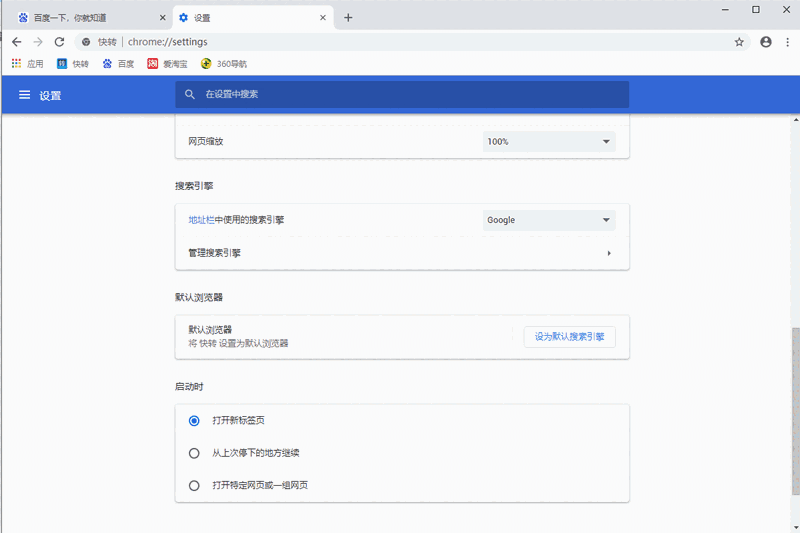Open a new tab with plus button
Viewport: 800px width, 533px height.
[x=348, y=18]
